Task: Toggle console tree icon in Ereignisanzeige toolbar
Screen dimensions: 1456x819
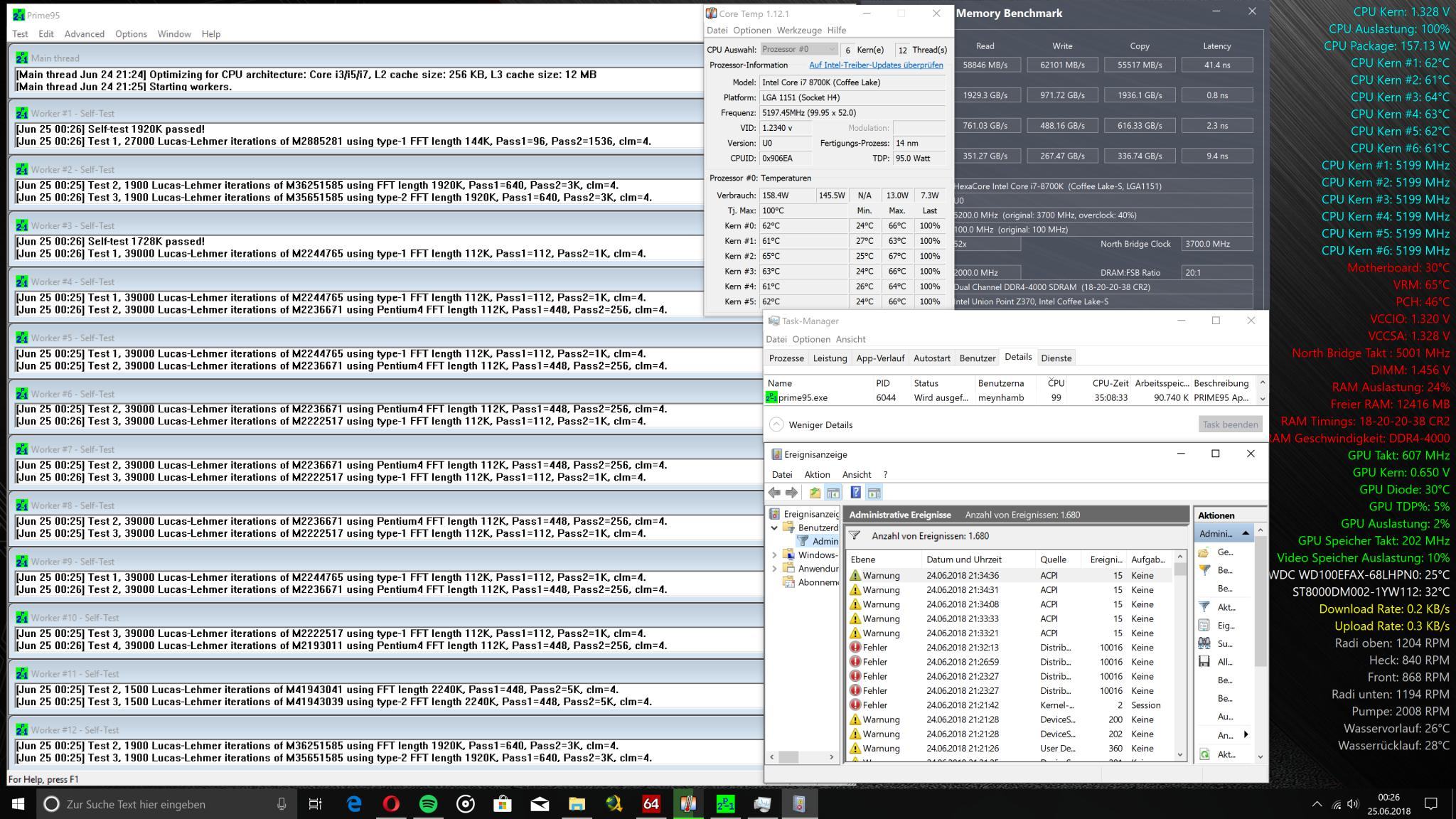Action: click(x=833, y=493)
